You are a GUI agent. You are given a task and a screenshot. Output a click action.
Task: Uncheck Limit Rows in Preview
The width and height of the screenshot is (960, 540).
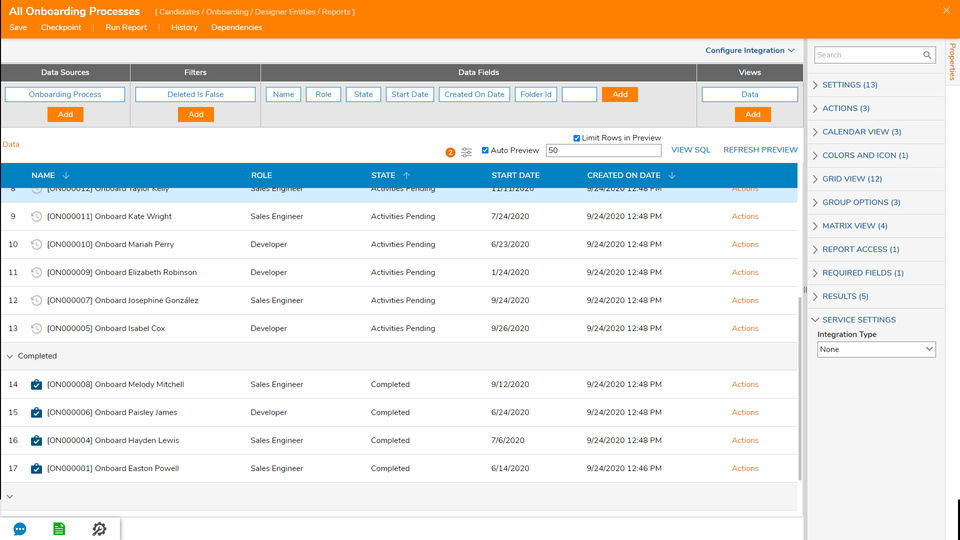coord(577,138)
